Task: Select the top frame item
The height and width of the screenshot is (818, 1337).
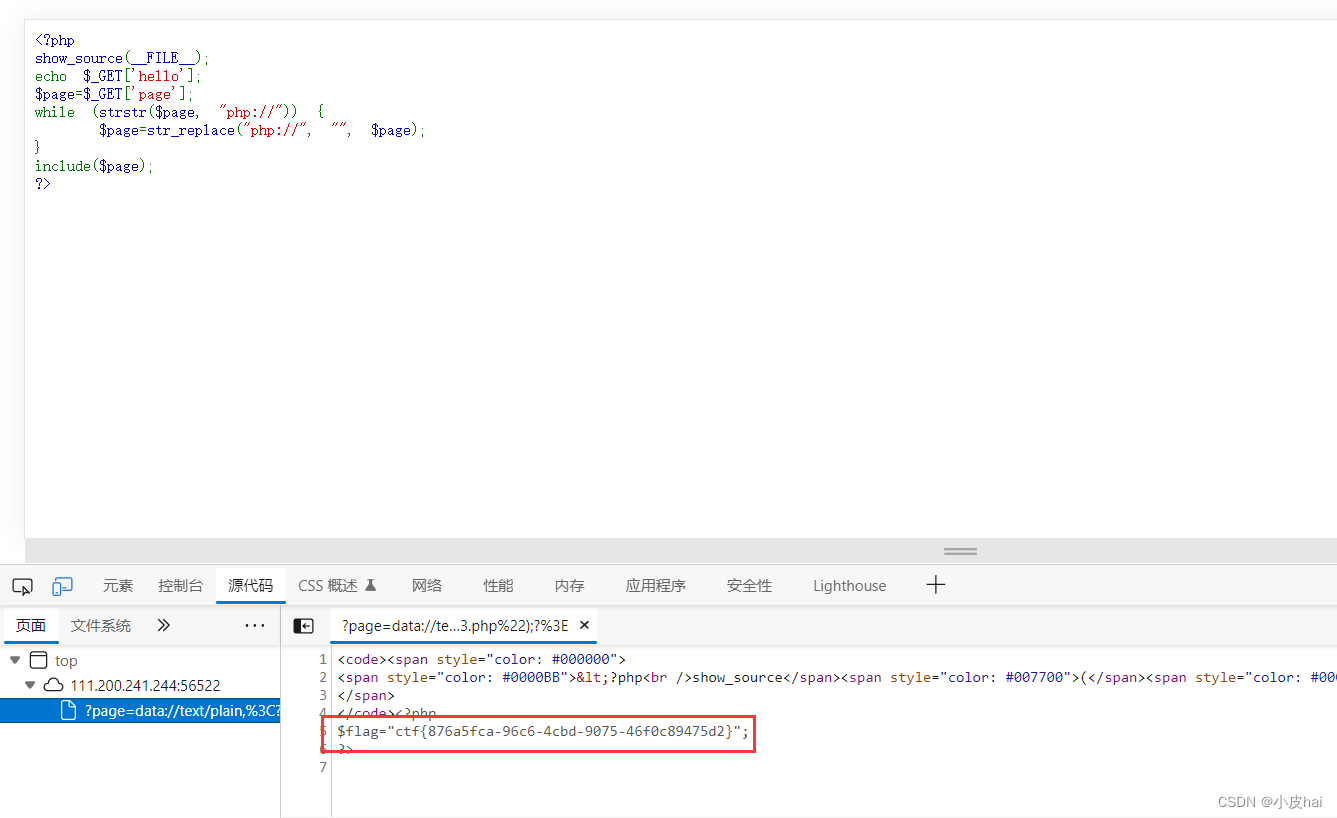Action: pyautogui.click(x=66, y=661)
